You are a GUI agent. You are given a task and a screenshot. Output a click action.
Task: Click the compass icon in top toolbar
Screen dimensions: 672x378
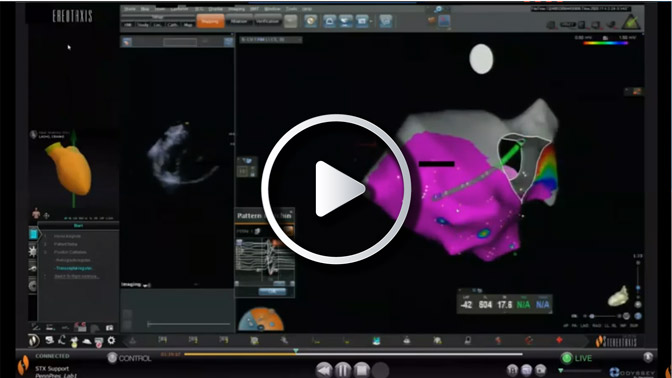(311, 21)
